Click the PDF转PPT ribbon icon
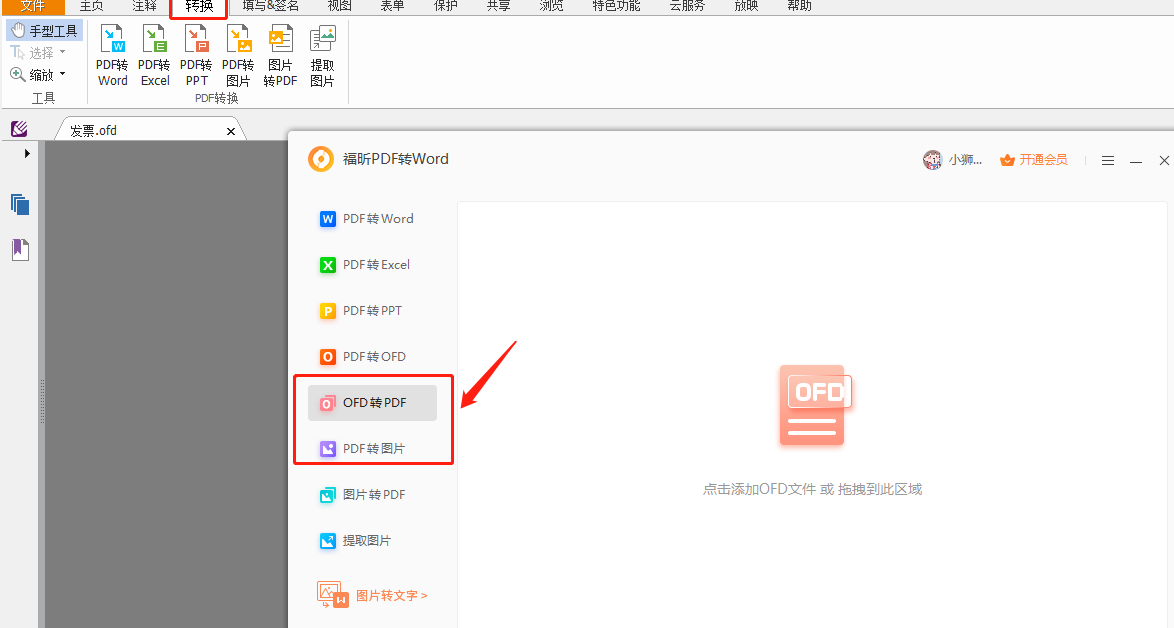This screenshot has height=628, width=1174. [196, 55]
